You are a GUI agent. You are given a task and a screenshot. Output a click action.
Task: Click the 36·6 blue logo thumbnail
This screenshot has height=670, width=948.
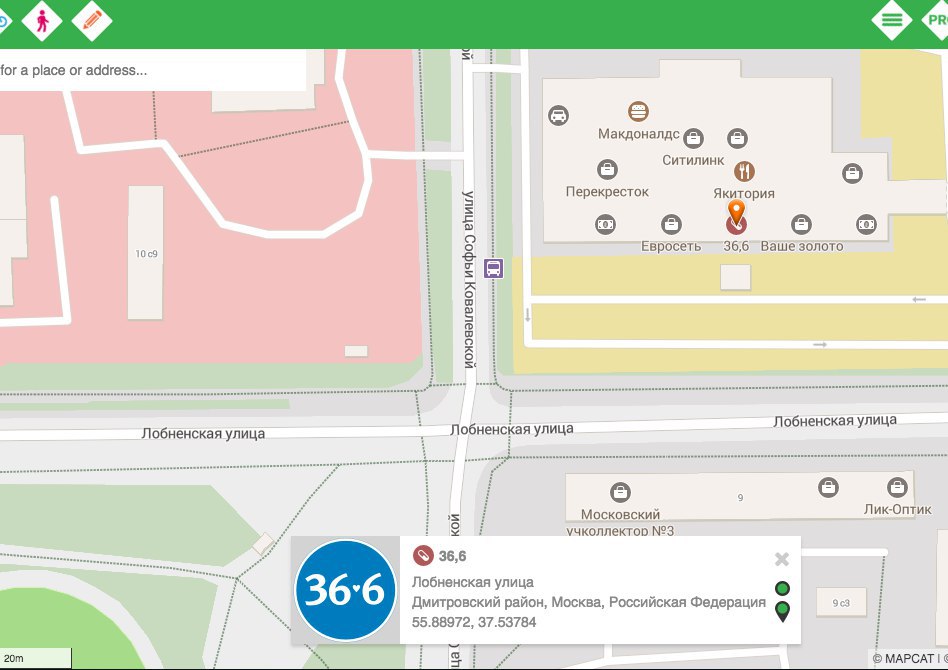coord(345,590)
